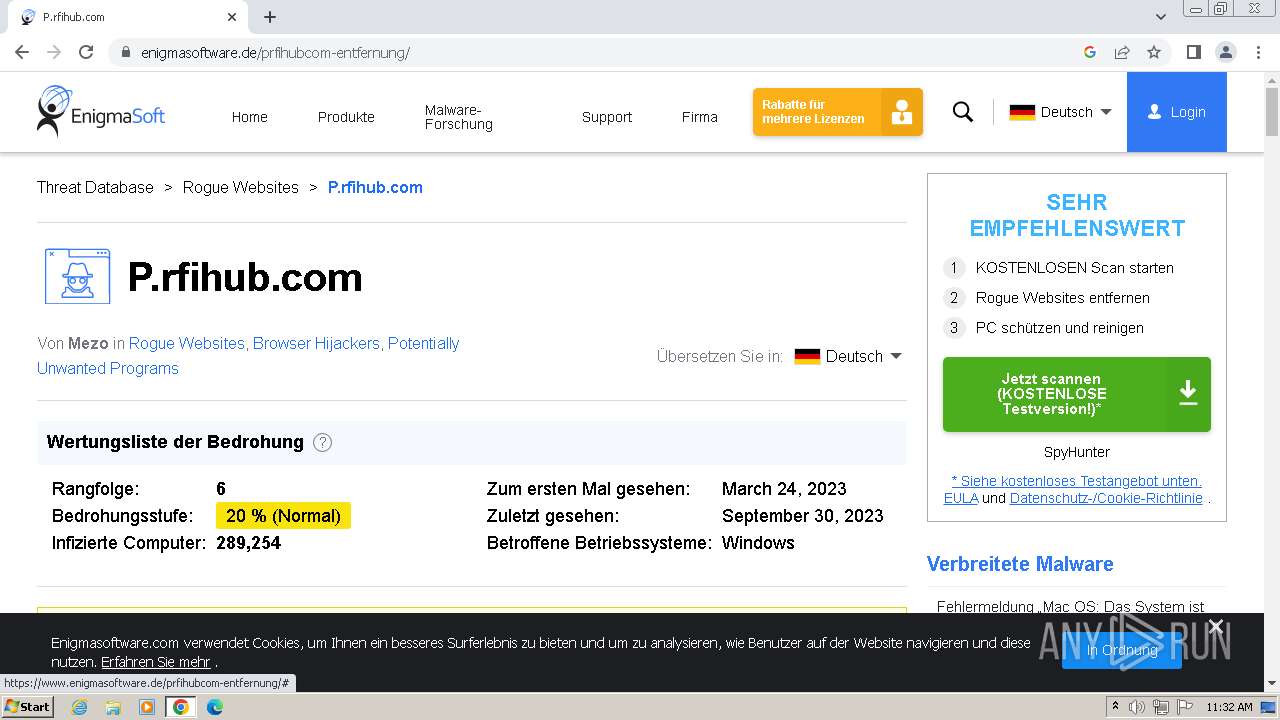Go to Threat Database breadcrumb
Viewport: 1280px width, 720px height.
point(95,187)
